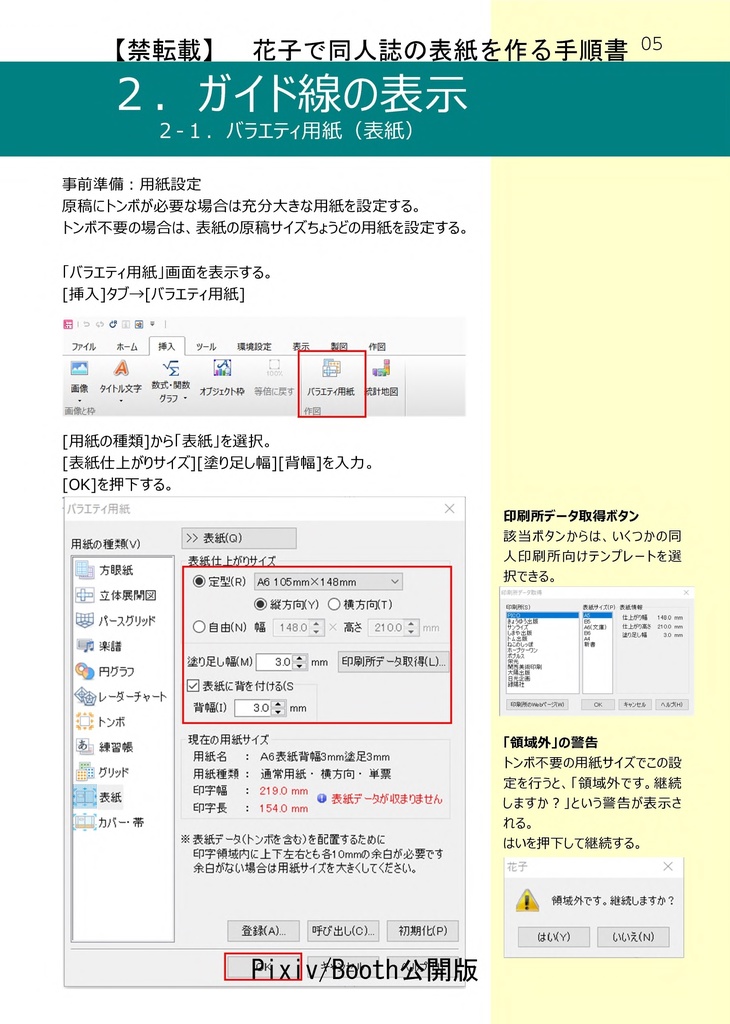Switch to the ツール tab

coord(206,346)
